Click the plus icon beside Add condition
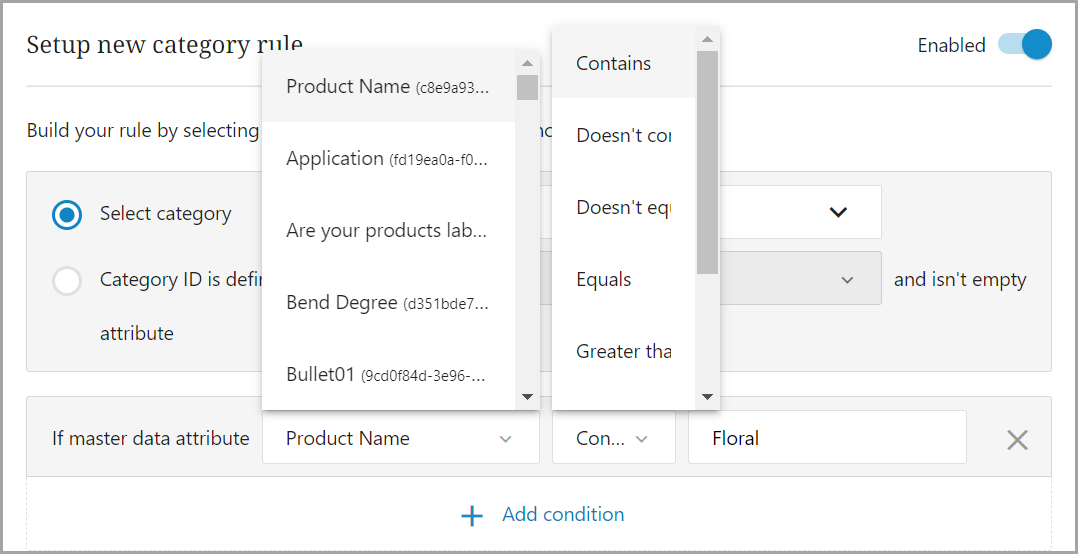1078x554 pixels. pos(472,515)
